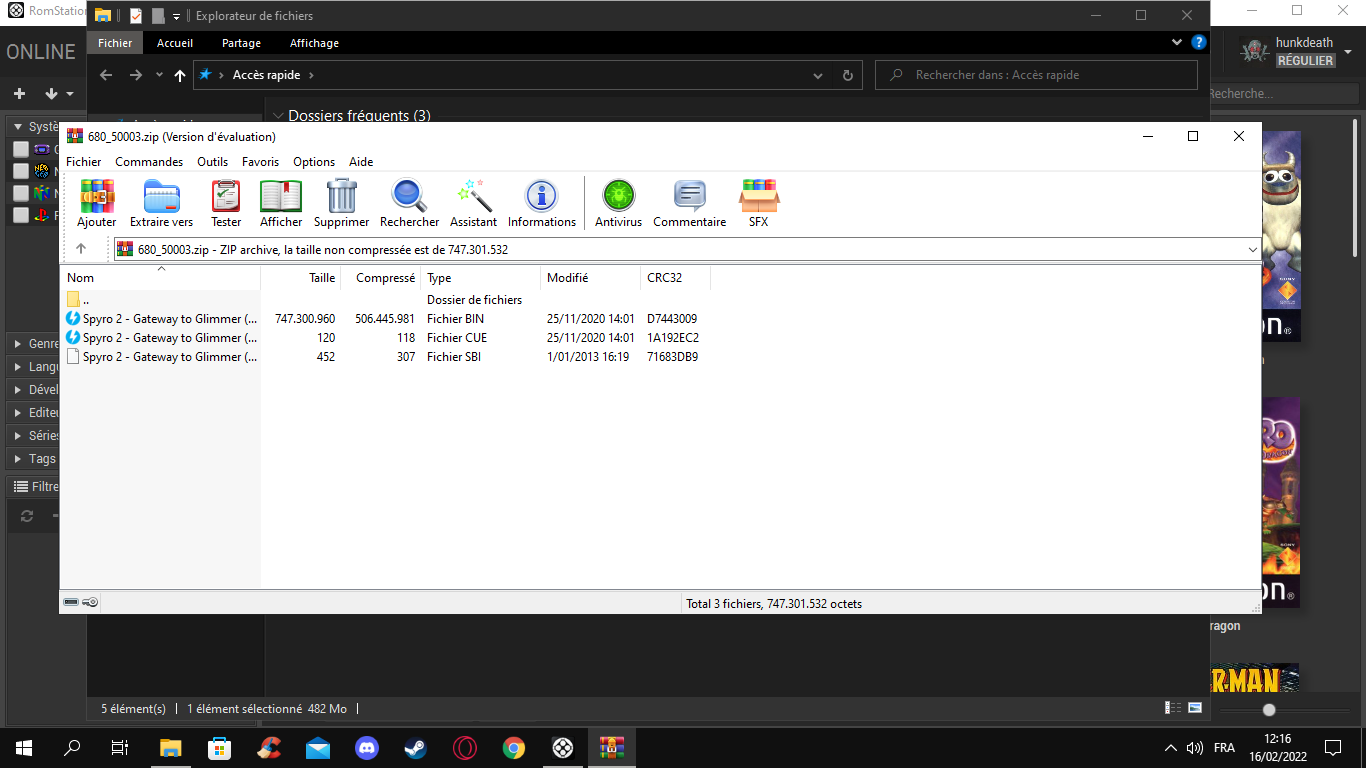The width and height of the screenshot is (1366, 768).
Task: Select the Spyro 2 Fichier SBI row
Action: point(388,357)
